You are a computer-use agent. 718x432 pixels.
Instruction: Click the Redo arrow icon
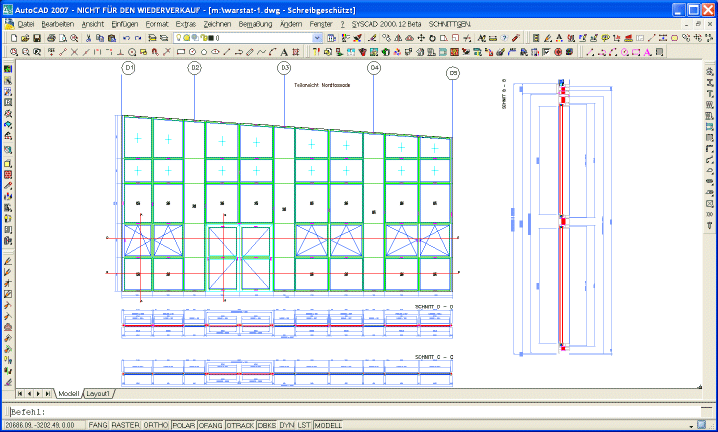138,38
